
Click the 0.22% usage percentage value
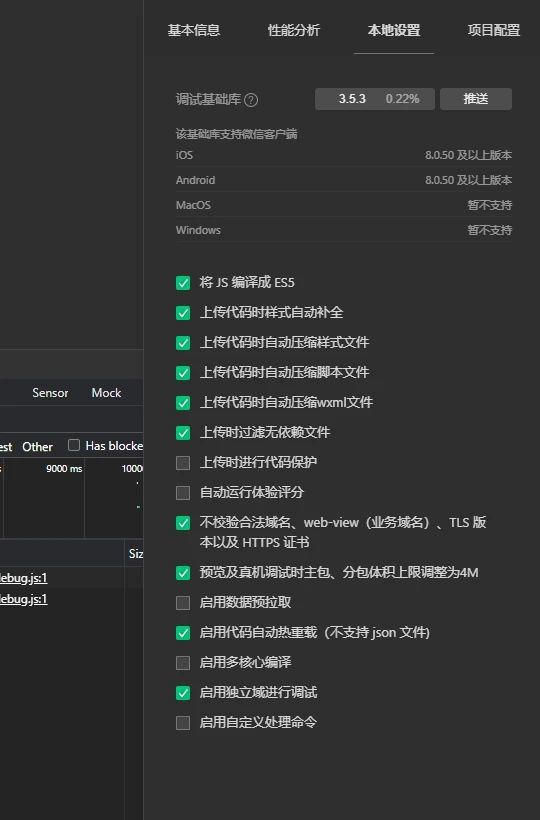[403, 99]
